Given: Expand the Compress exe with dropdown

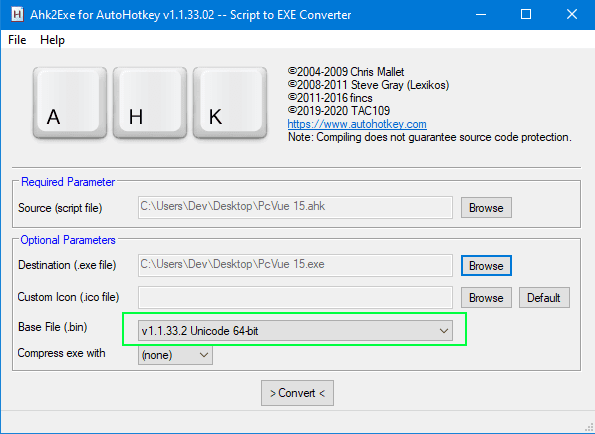Looking at the screenshot, I should 175,355.
